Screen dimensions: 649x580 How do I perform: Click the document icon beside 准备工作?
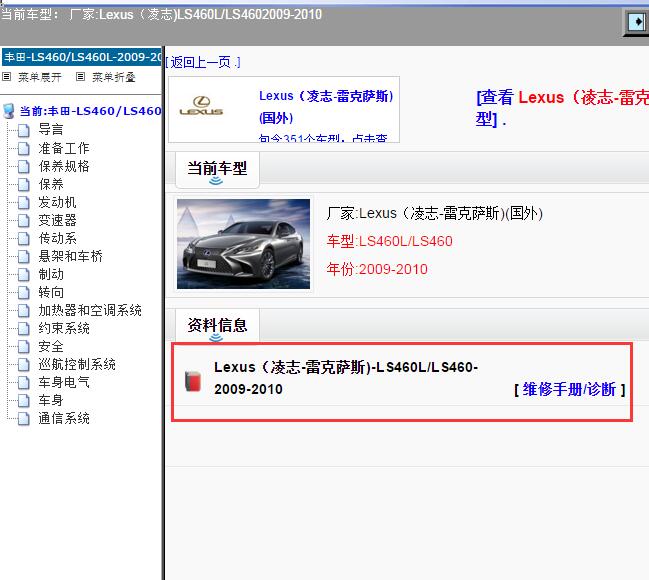pyautogui.click(x=24, y=148)
